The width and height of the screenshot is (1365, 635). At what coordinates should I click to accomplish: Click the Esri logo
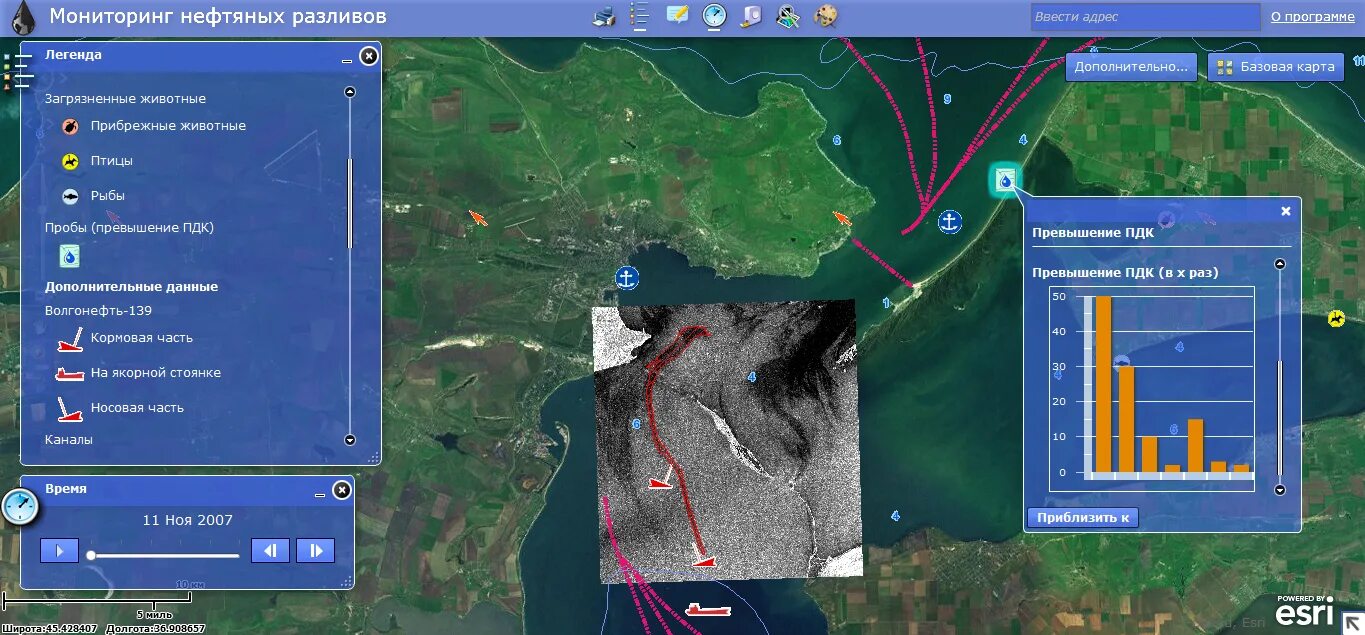point(1305,612)
